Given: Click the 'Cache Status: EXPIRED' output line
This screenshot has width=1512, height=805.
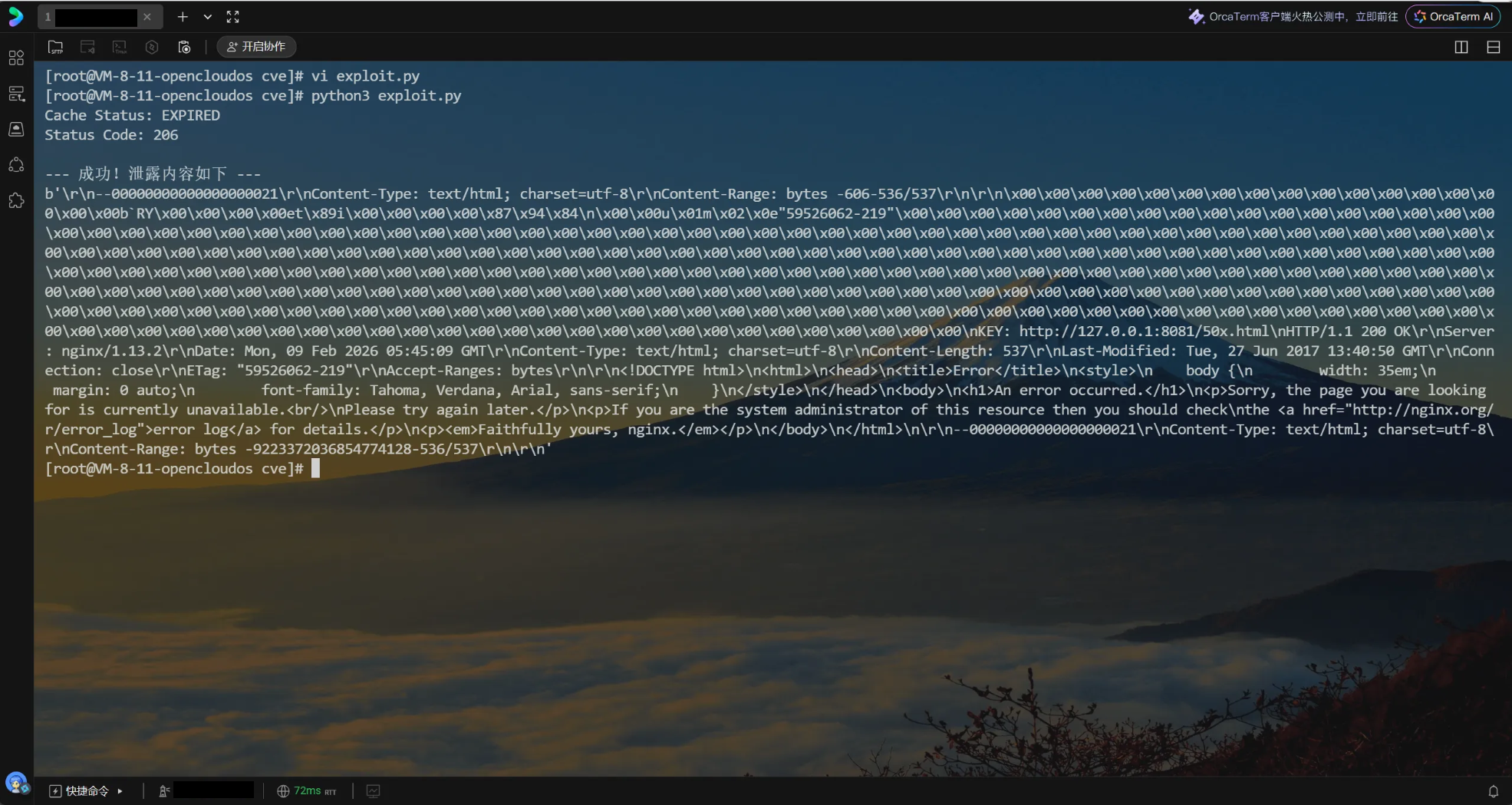Looking at the screenshot, I should click(x=132, y=115).
